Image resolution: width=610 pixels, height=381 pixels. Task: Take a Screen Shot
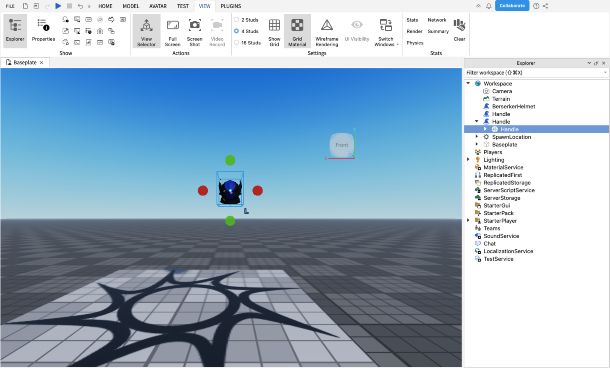tap(195, 32)
